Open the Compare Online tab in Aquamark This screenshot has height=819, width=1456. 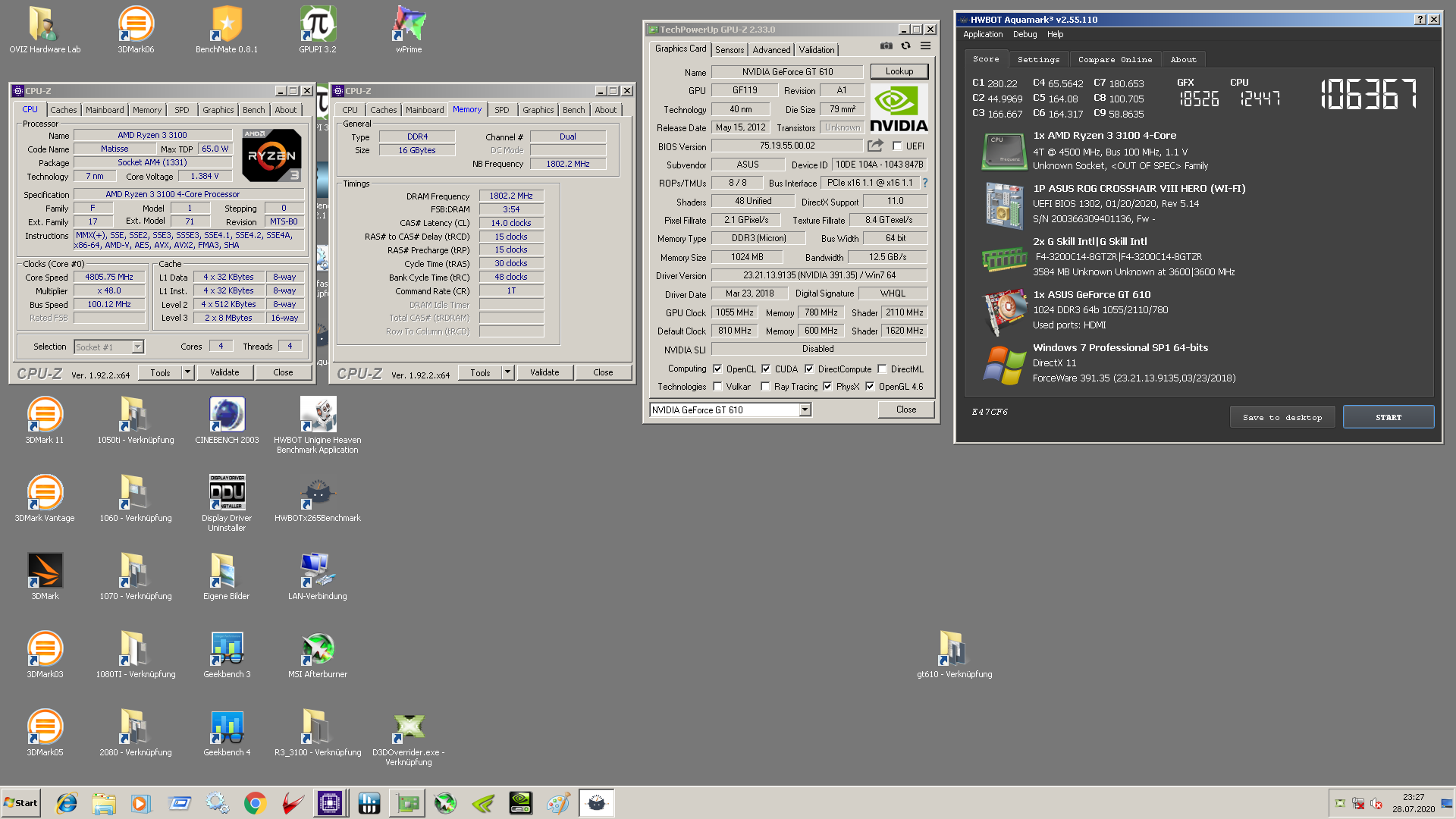pos(1115,59)
